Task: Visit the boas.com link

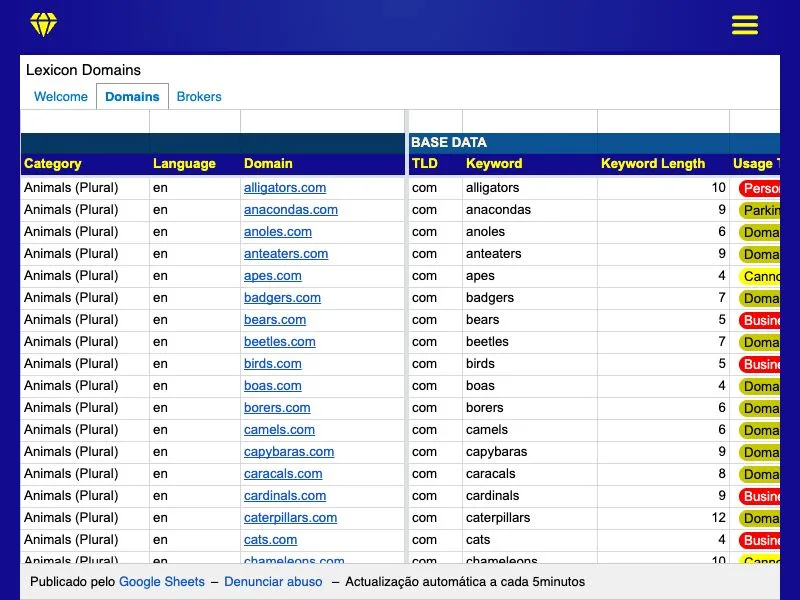Action: tap(272, 385)
